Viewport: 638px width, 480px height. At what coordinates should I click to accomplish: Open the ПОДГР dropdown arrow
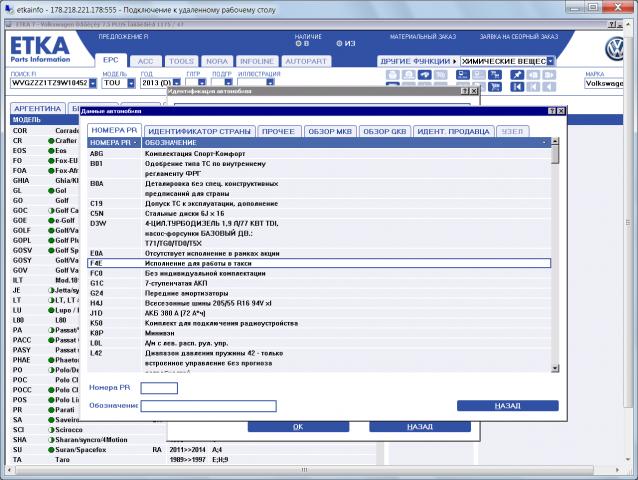click(x=228, y=83)
